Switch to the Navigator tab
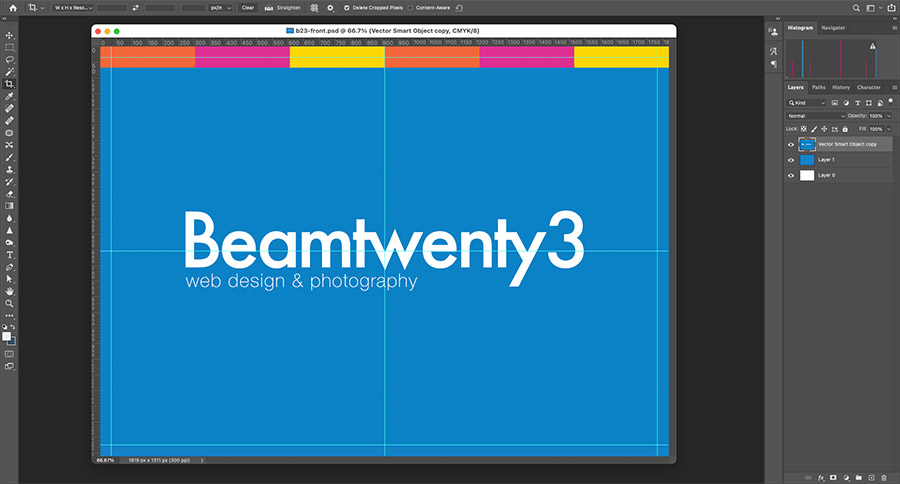 point(833,28)
